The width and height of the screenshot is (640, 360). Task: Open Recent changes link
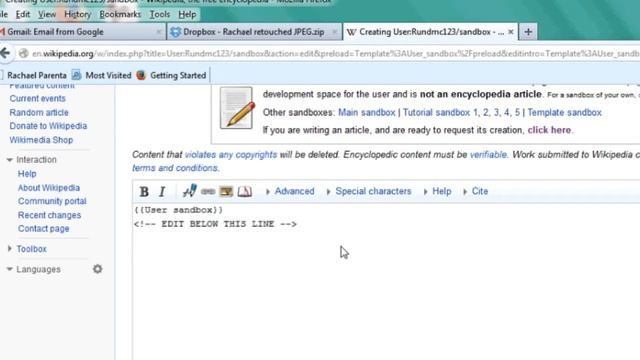pyautogui.click(x=49, y=215)
